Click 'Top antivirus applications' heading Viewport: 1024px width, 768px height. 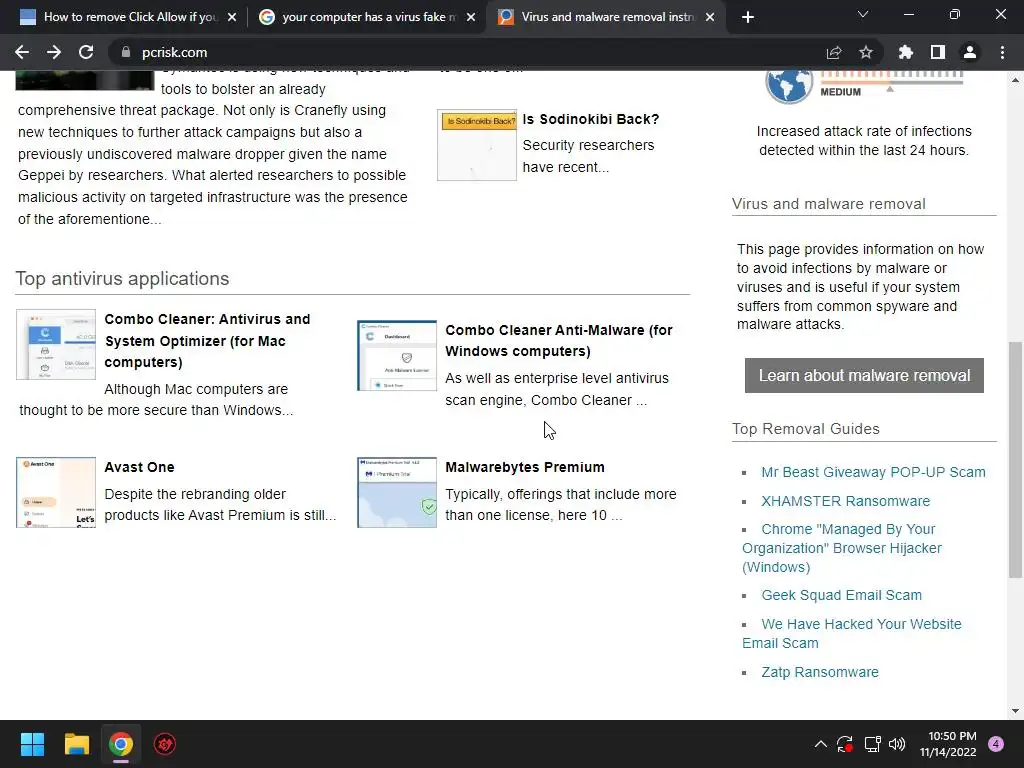tap(122, 279)
